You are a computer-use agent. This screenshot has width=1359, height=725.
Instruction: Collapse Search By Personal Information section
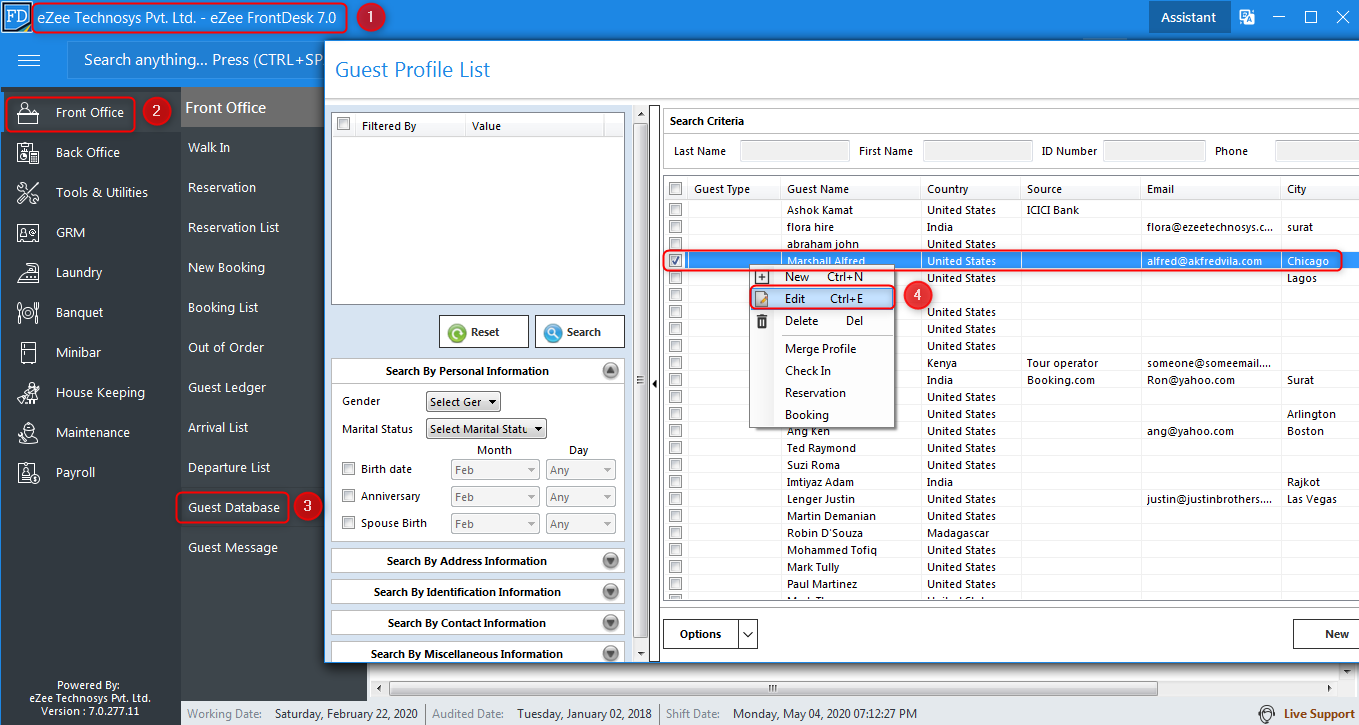(x=611, y=371)
